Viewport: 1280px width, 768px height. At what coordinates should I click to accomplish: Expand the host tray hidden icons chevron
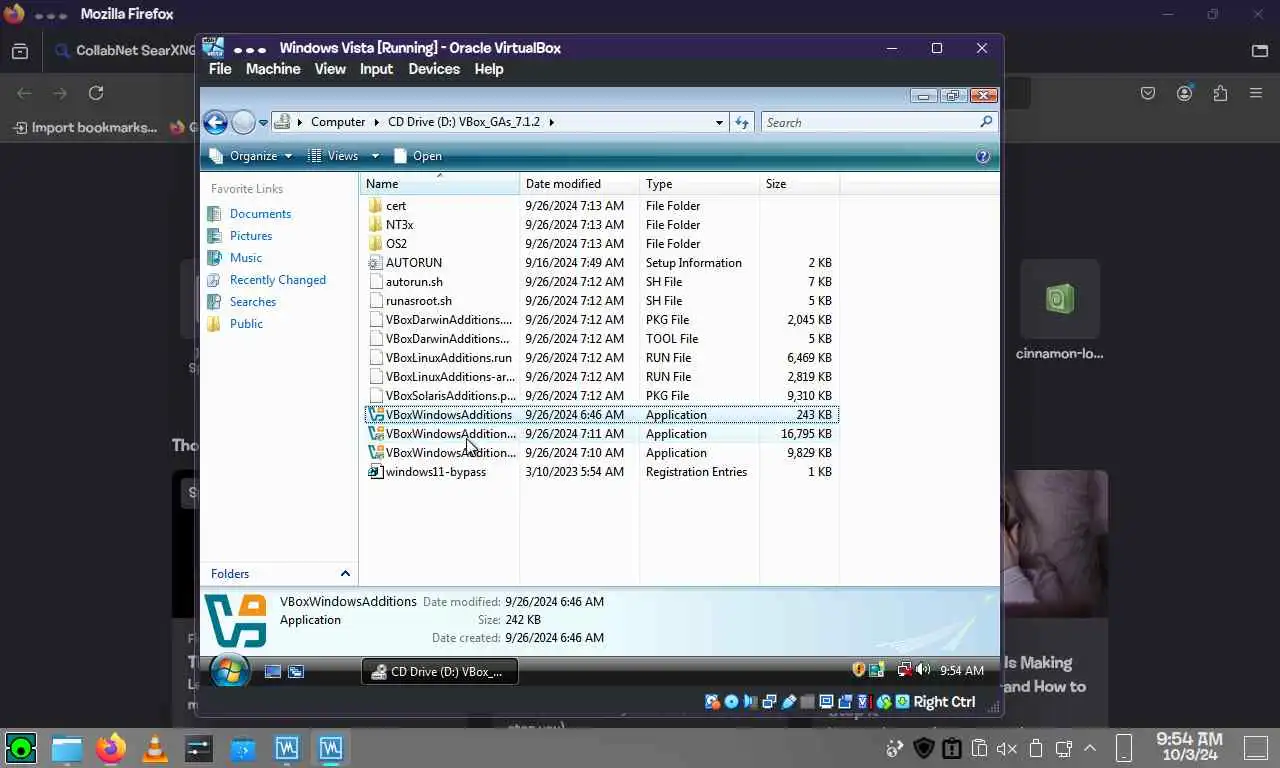[1090, 748]
